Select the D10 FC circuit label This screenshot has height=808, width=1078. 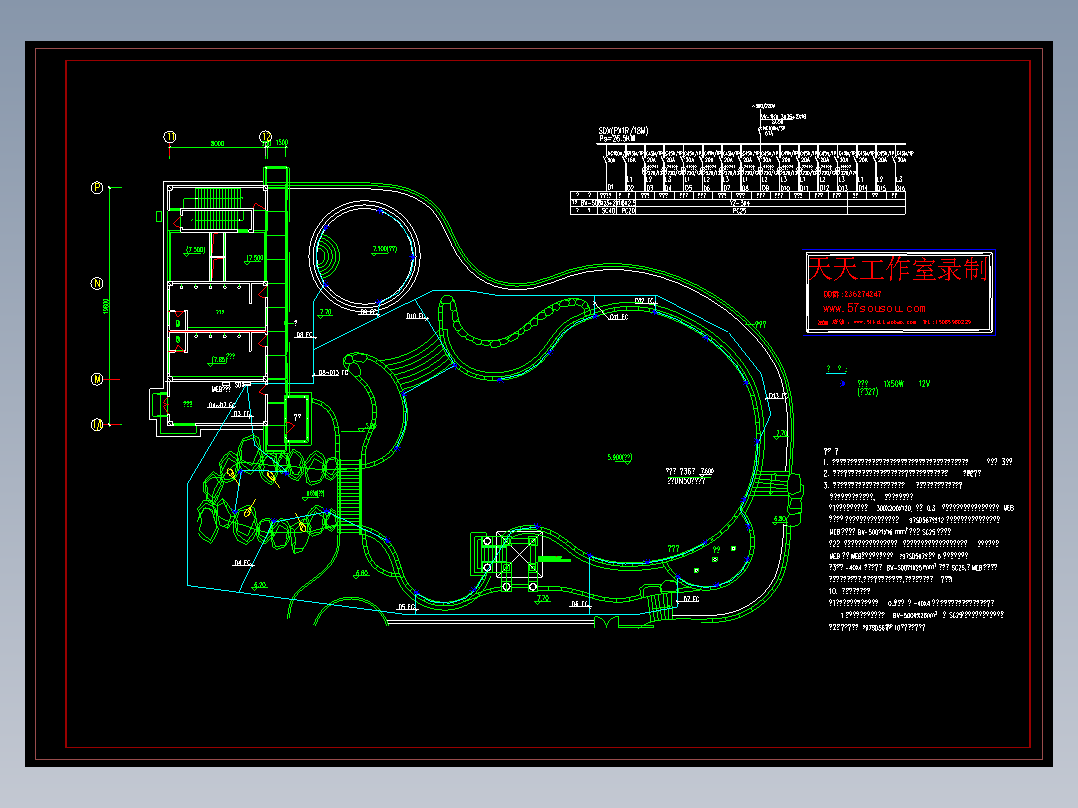point(416,316)
